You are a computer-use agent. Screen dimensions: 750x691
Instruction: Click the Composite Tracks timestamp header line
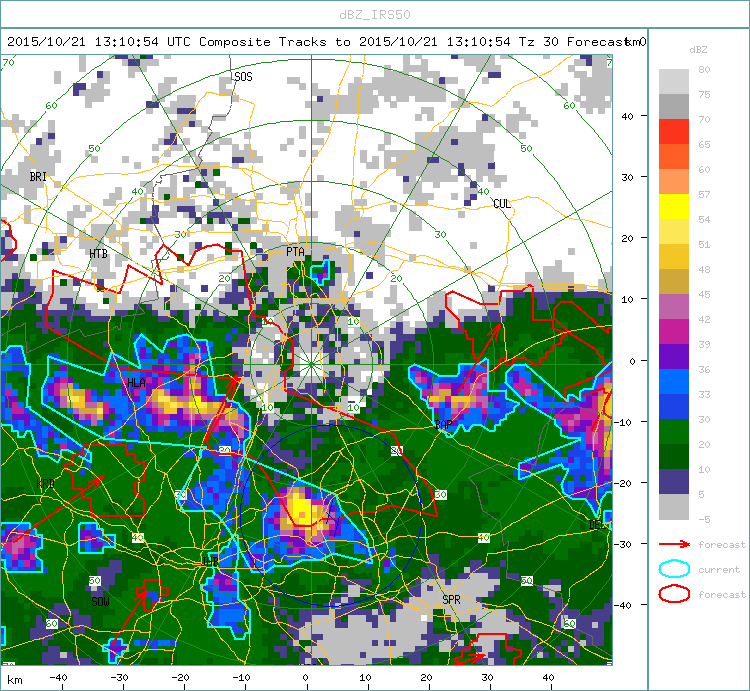click(x=326, y=42)
